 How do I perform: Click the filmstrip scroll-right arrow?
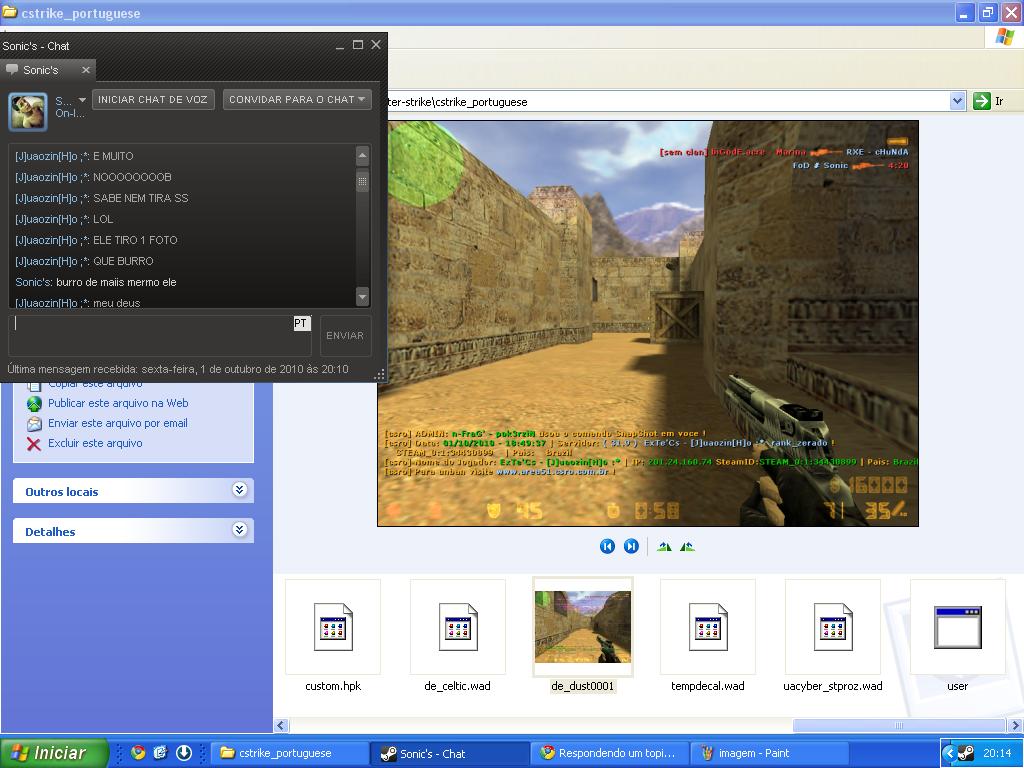tap(1016, 726)
